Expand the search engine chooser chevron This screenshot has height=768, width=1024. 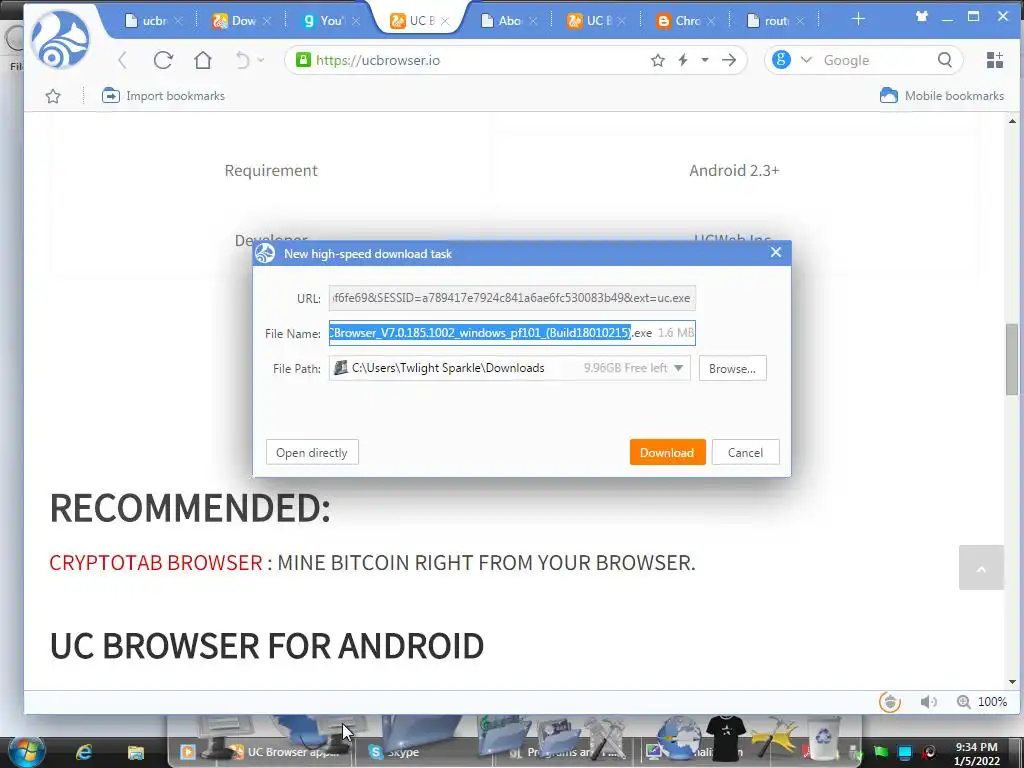806,60
